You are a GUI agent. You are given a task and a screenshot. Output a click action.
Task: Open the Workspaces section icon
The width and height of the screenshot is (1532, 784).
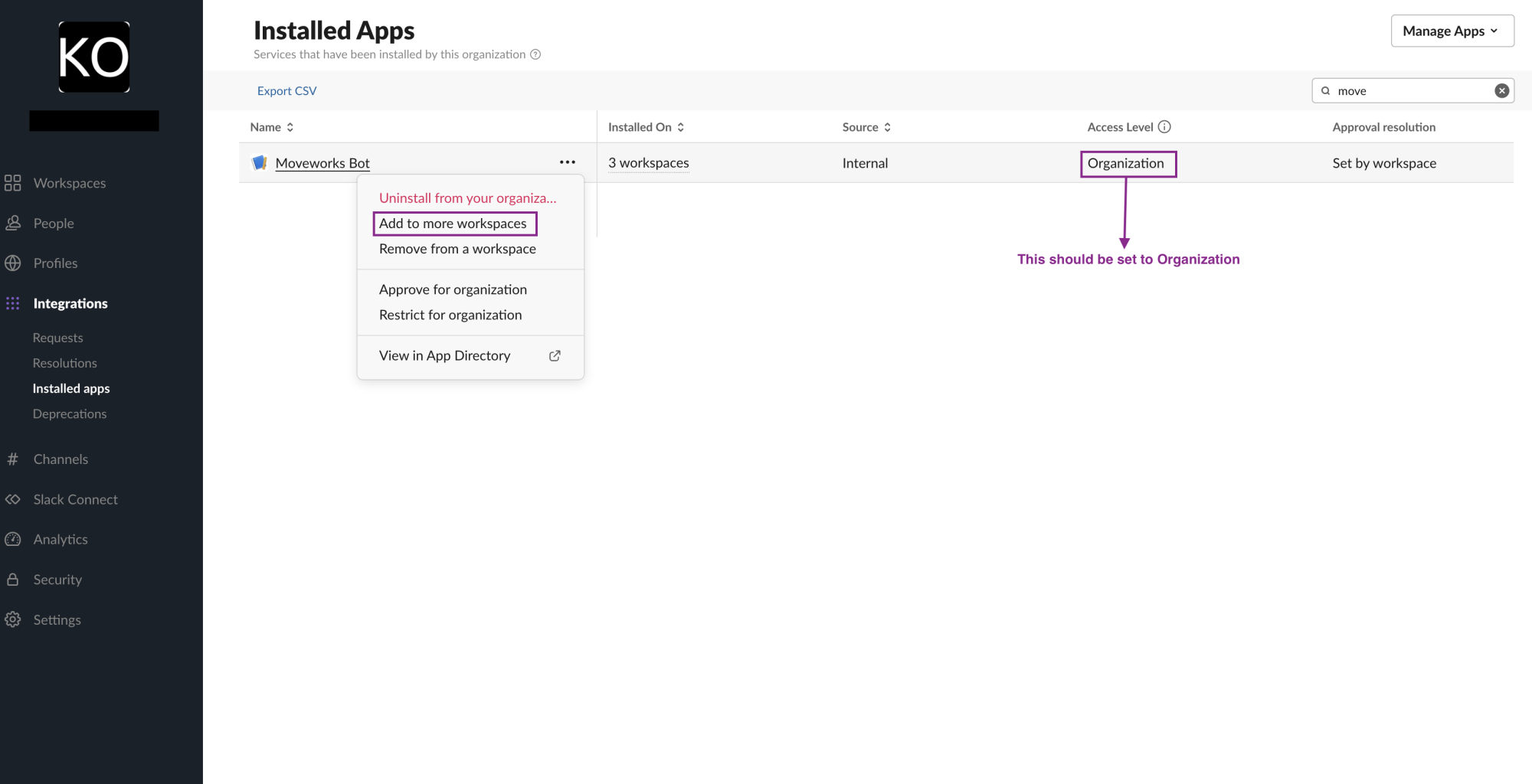pyautogui.click(x=12, y=183)
